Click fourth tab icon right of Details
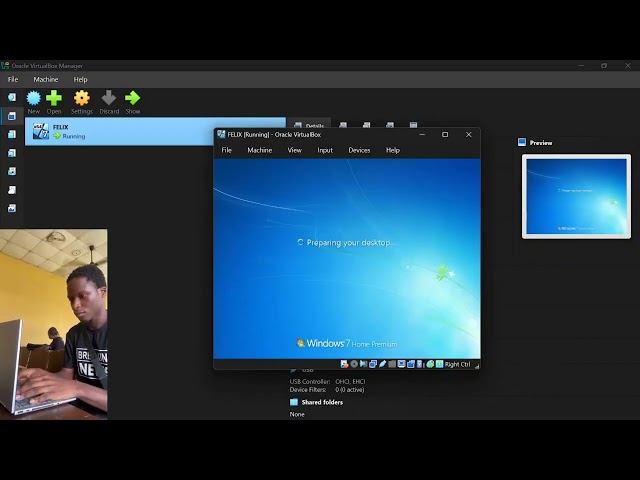Image resolution: width=640 pixels, height=480 pixels. point(413,124)
